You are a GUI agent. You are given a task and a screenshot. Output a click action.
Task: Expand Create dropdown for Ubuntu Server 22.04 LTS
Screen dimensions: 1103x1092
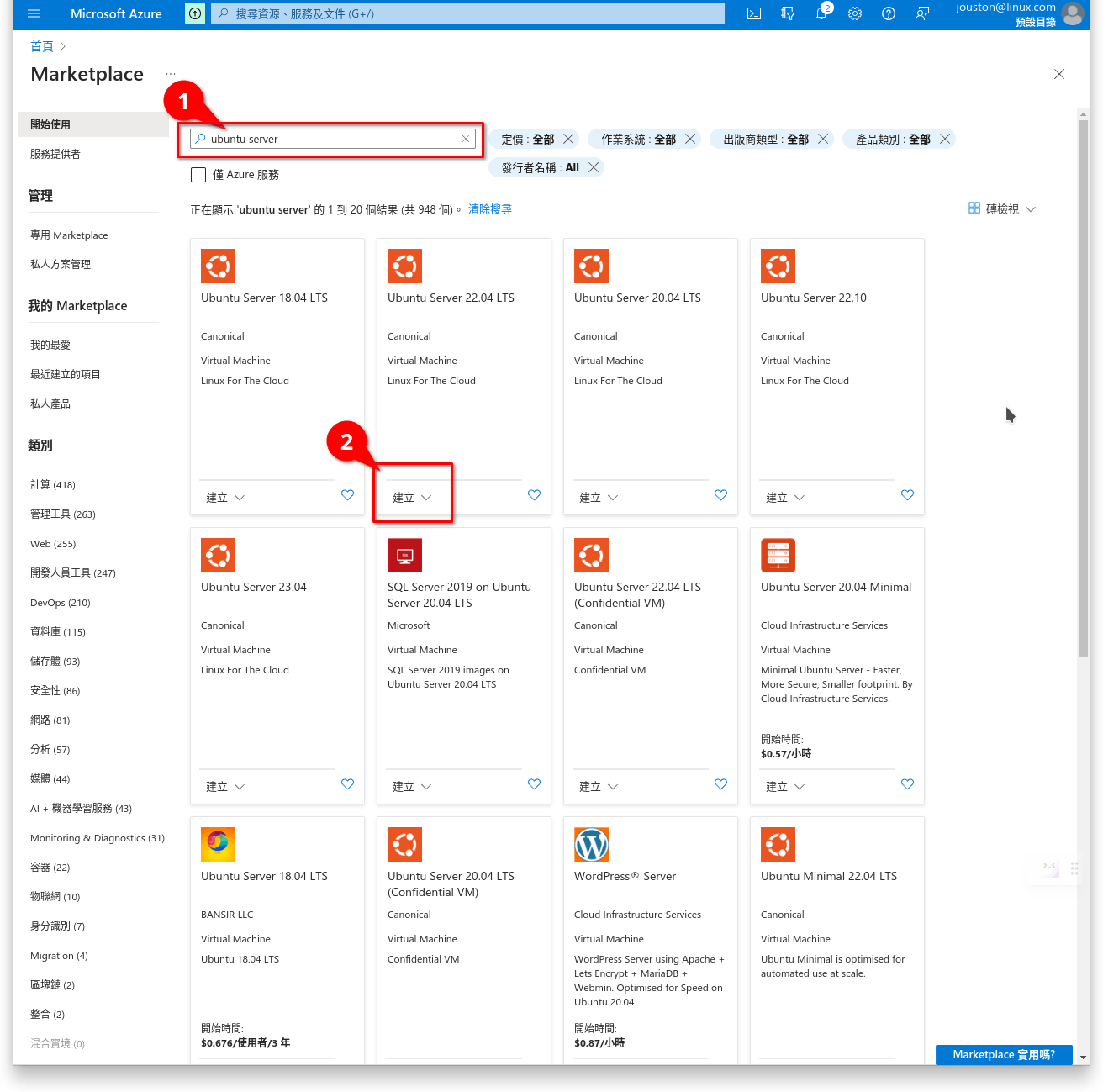coord(412,498)
